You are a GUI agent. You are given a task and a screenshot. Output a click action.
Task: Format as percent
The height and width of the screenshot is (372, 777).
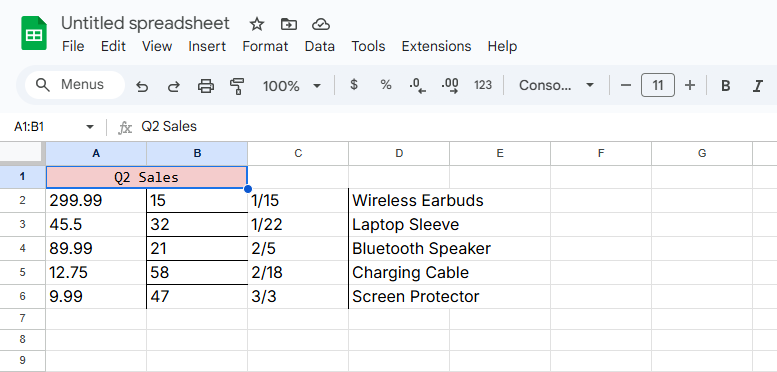point(386,85)
